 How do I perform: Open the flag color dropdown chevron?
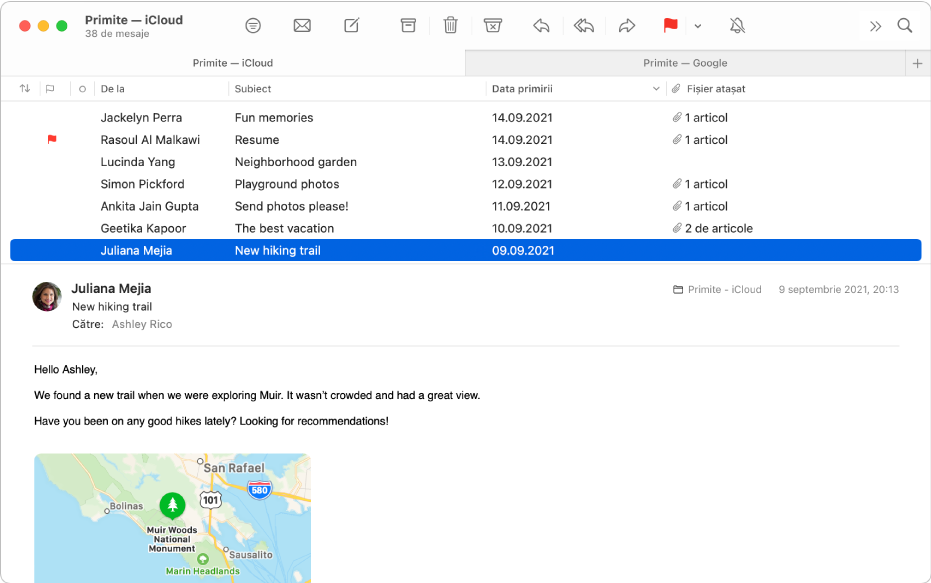[x=697, y=25]
